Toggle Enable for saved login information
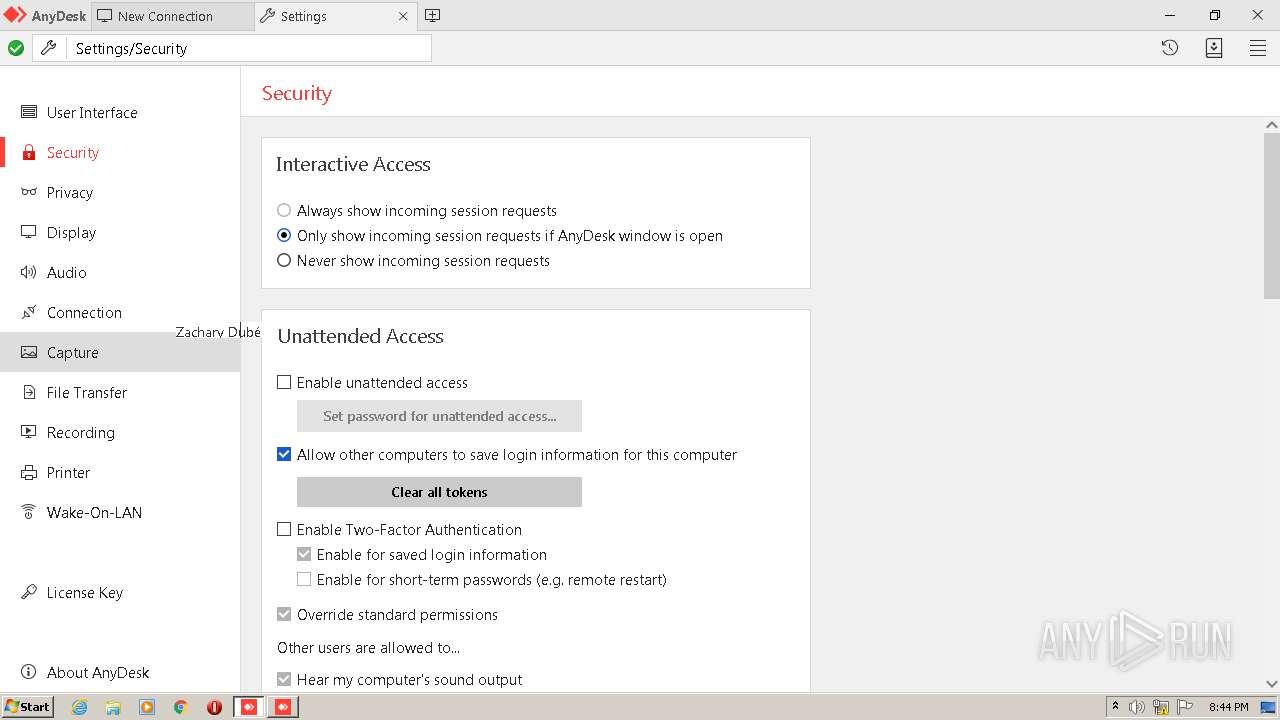The width and height of the screenshot is (1280, 720). point(304,554)
